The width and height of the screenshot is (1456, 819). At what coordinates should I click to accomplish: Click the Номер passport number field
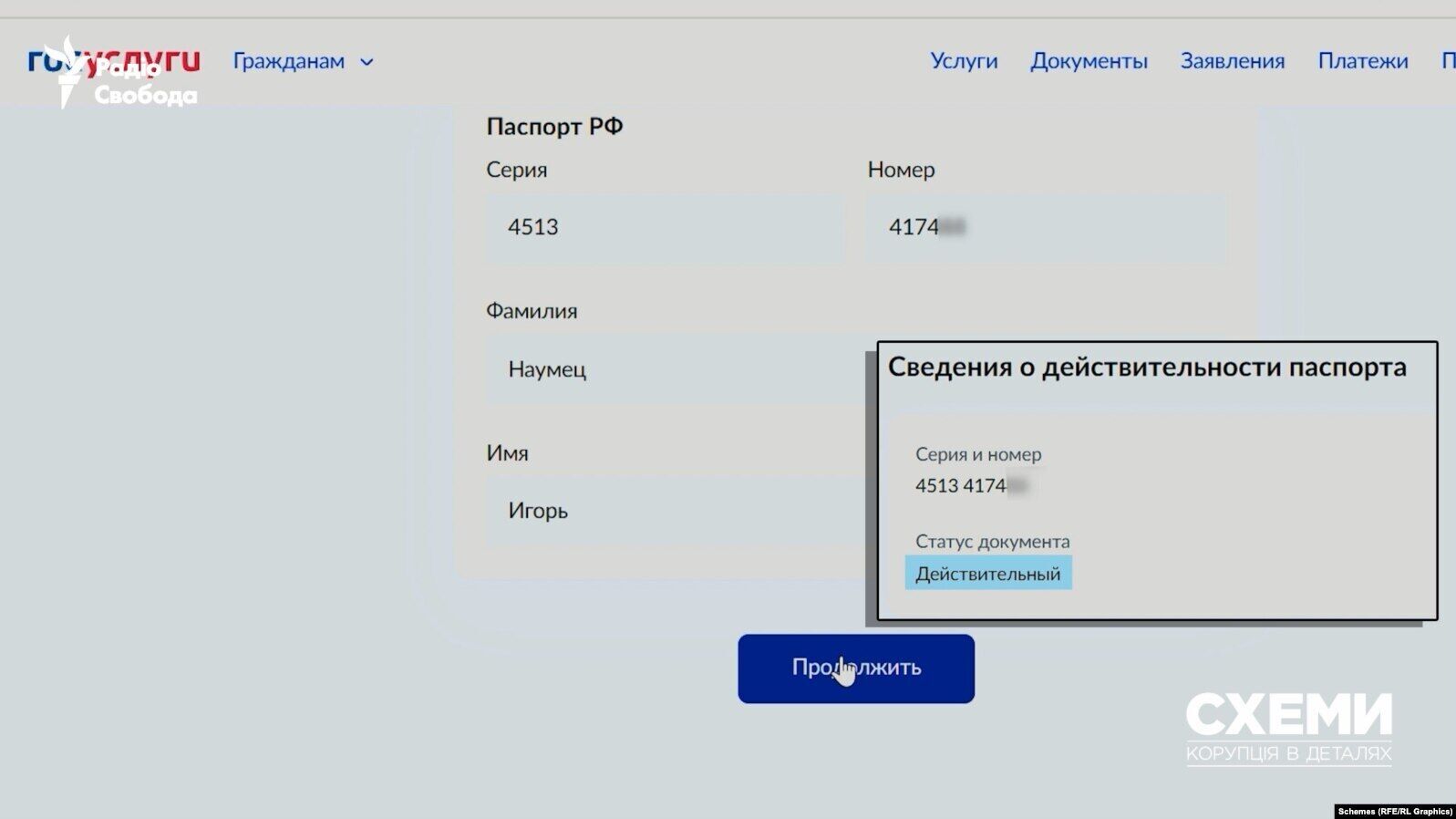[x=1045, y=227]
